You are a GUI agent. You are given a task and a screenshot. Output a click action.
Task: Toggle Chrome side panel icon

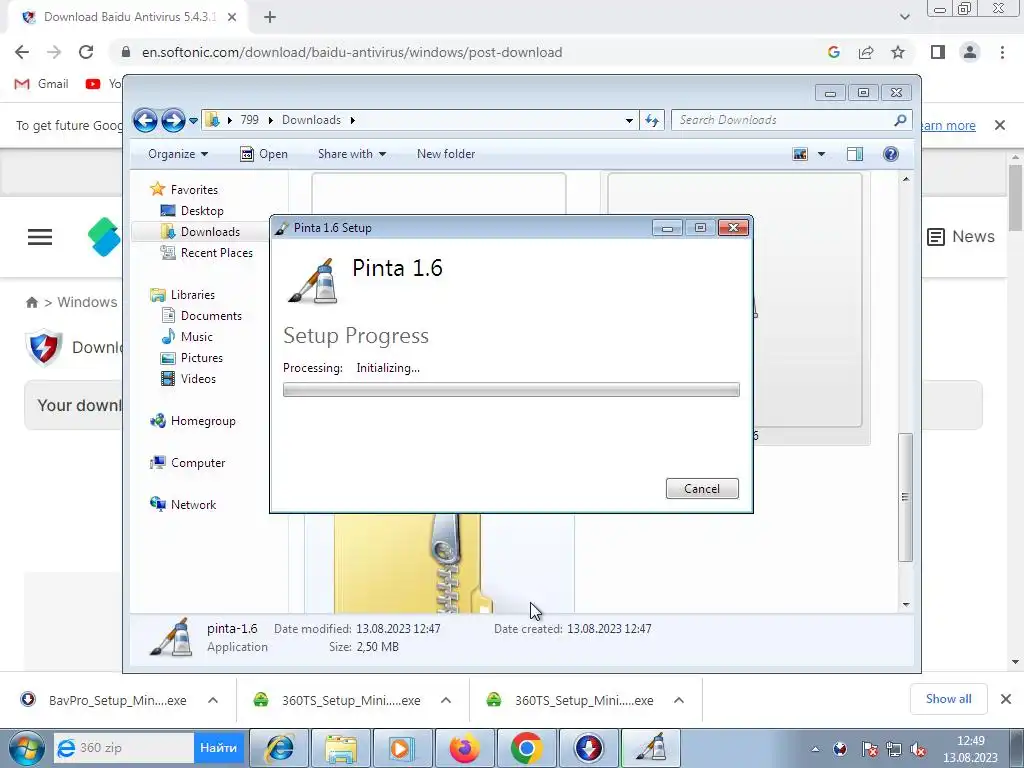click(938, 52)
